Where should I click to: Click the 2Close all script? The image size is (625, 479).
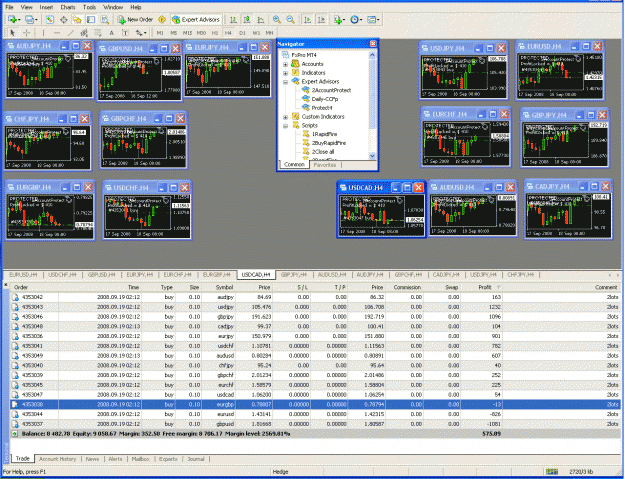[322, 152]
